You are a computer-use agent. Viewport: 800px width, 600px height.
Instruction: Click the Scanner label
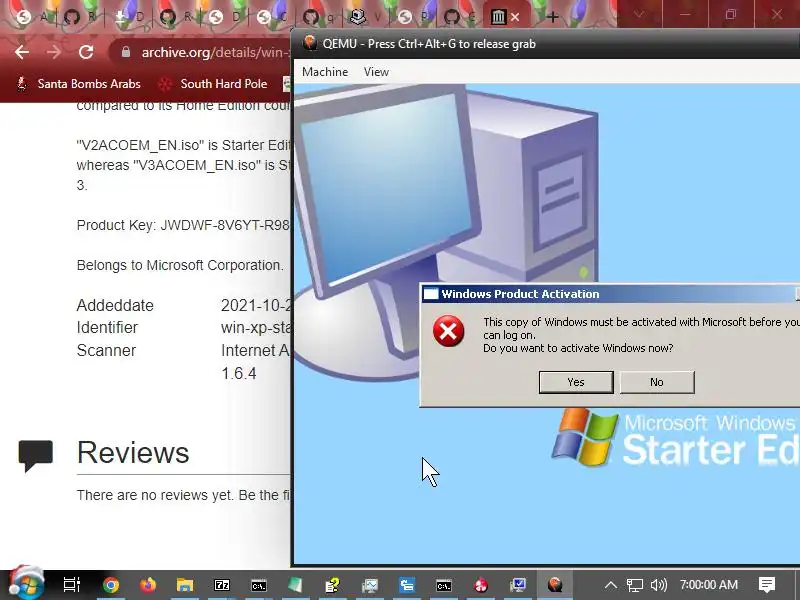[106, 351]
